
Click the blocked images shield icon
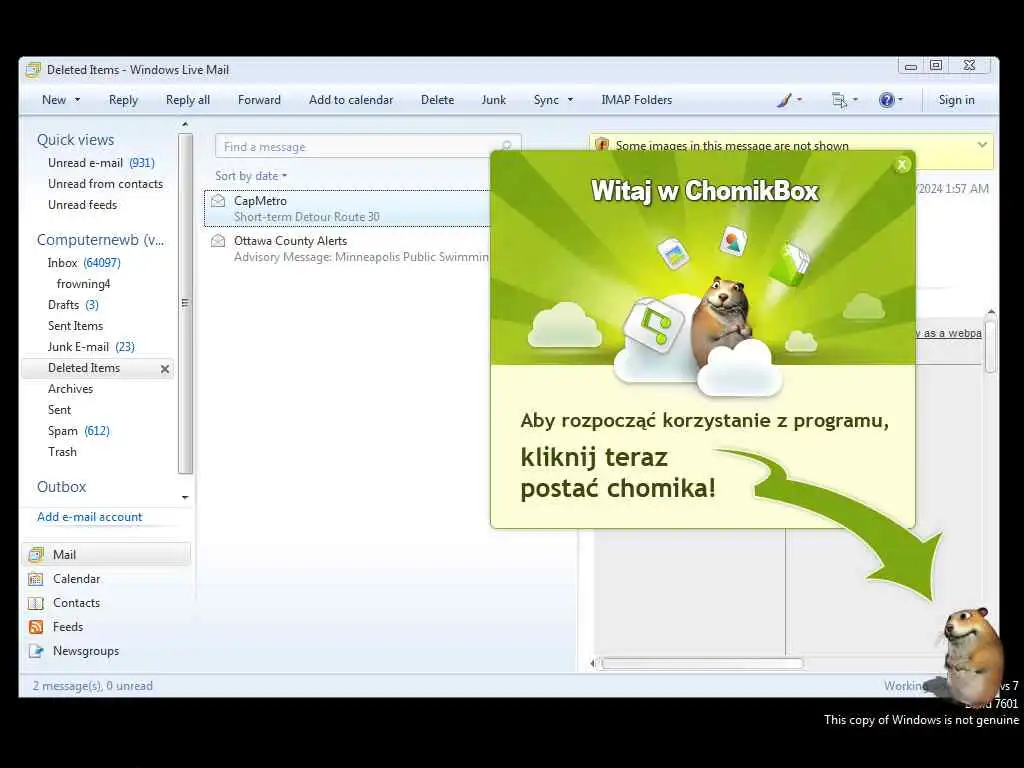click(x=602, y=145)
